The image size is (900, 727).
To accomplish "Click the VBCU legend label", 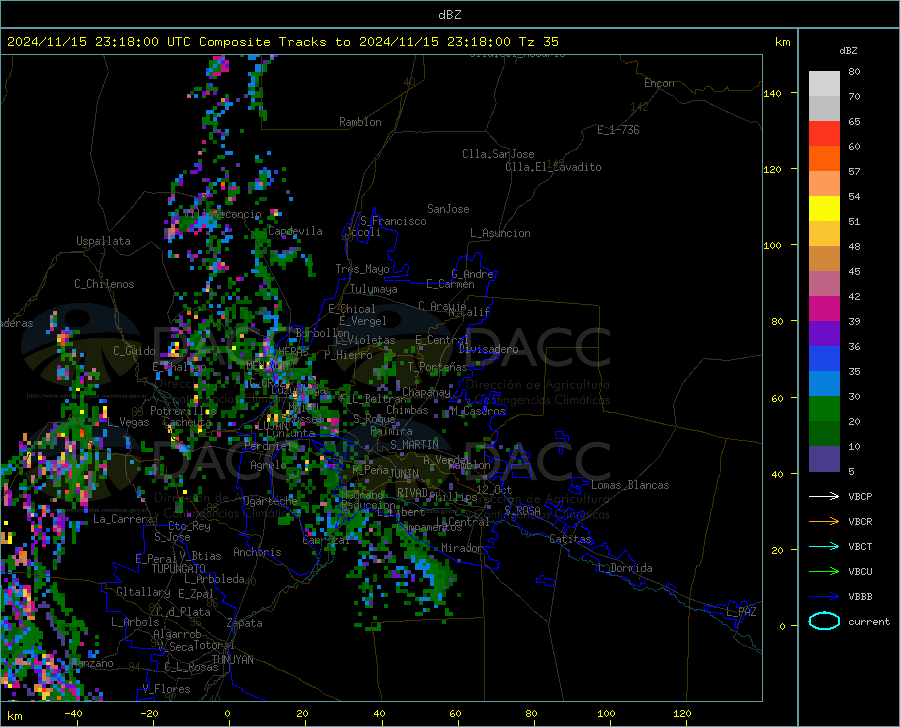I will click(860, 572).
